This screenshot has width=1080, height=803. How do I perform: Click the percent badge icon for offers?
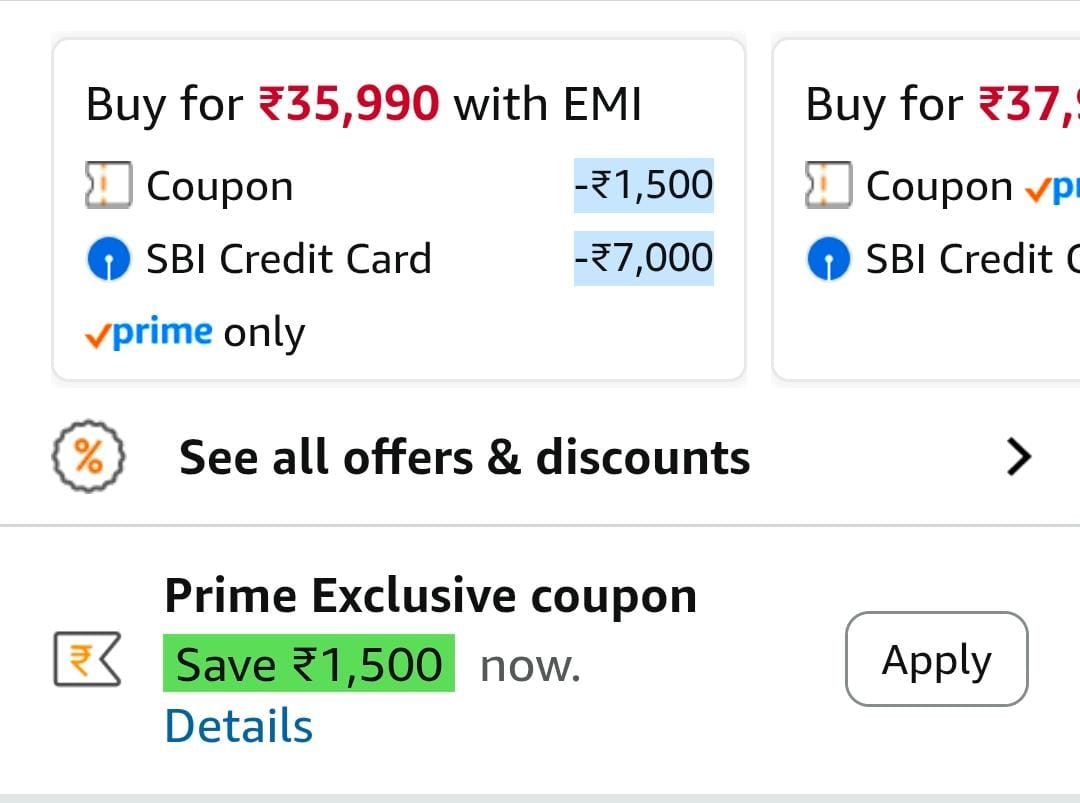88,457
